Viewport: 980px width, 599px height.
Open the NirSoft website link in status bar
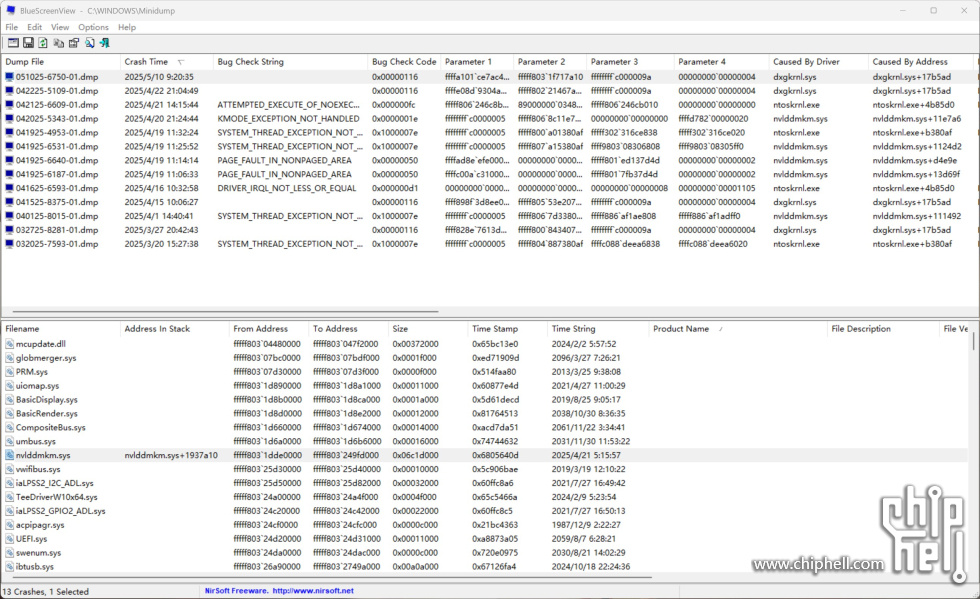coord(312,591)
